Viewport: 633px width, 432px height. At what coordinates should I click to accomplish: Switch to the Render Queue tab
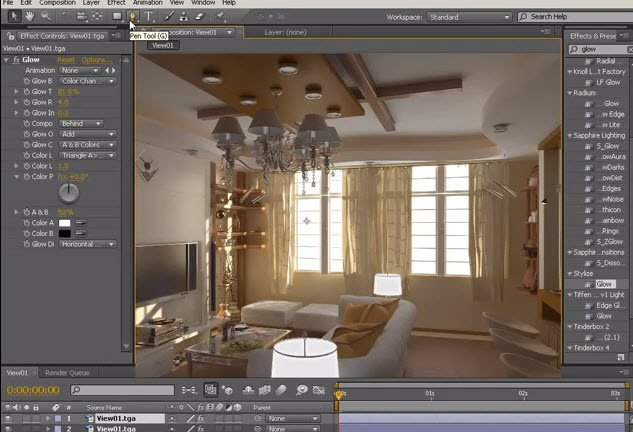click(67, 373)
